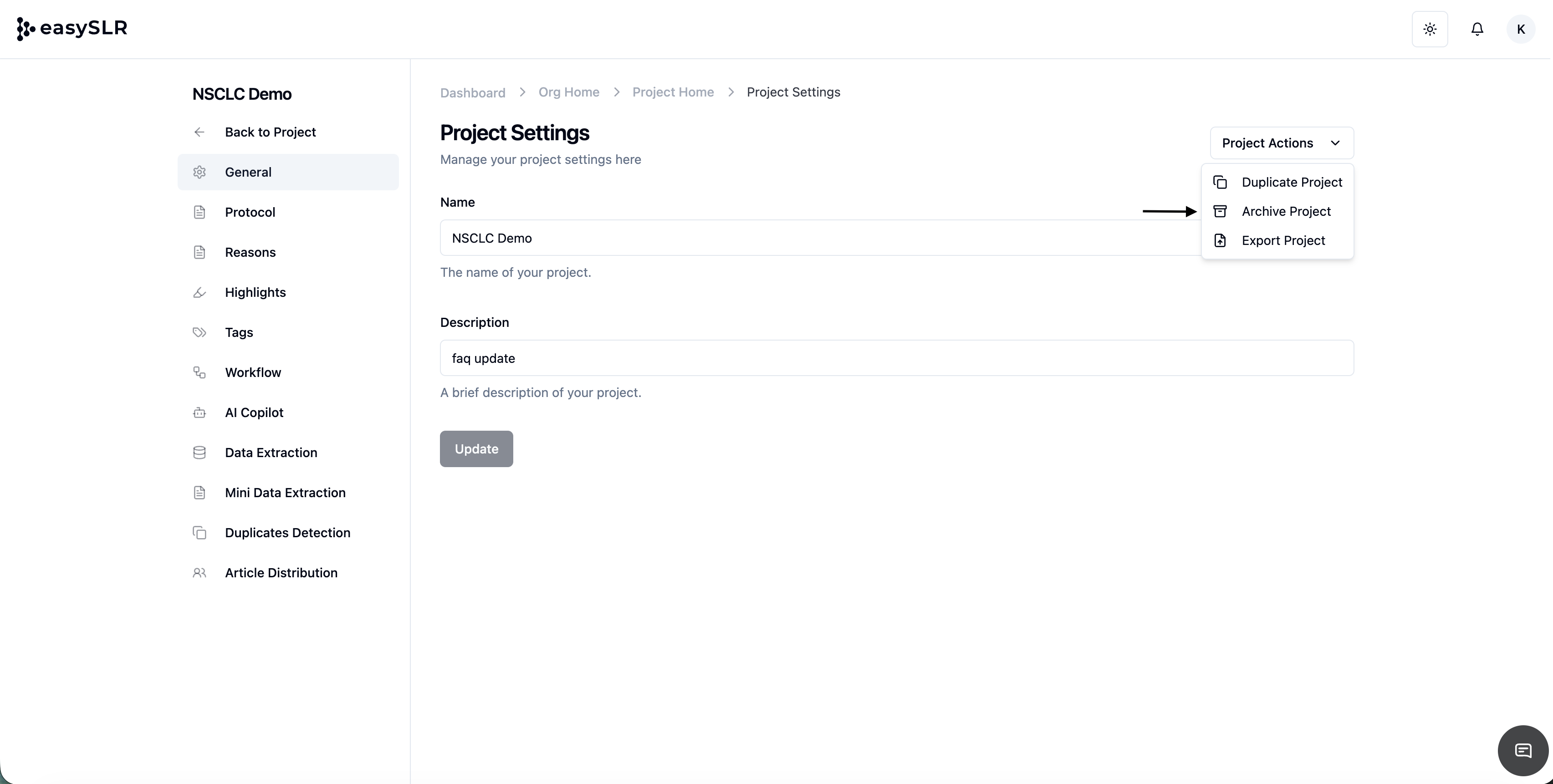Expand the Project Actions dropdown
Screen dimensions: 1553x784
click(x=1281, y=143)
